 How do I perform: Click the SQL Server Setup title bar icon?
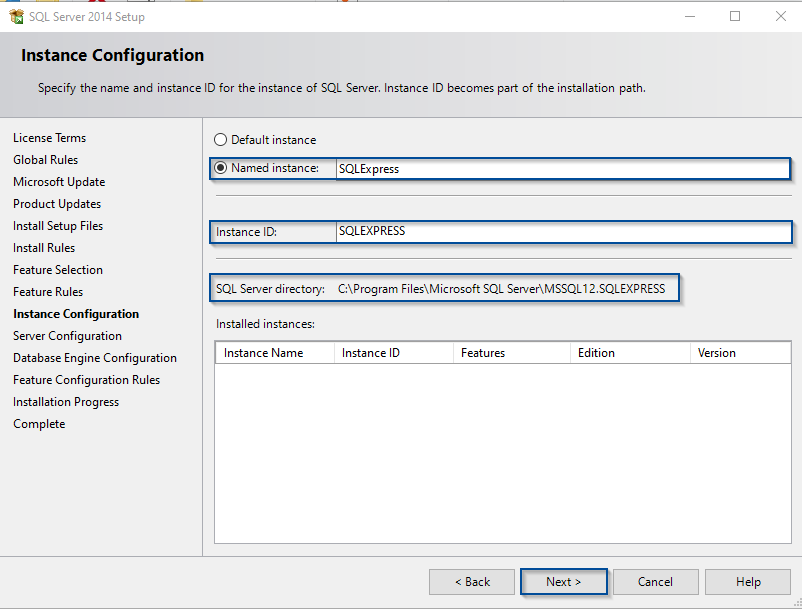17,16
